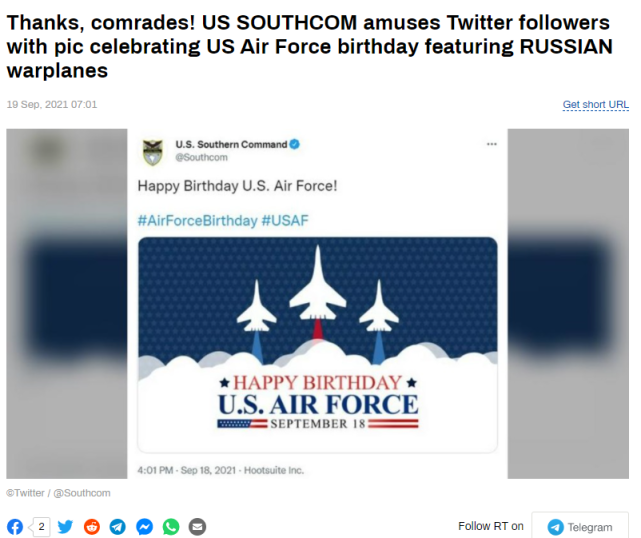Open the tweet's three-dot options menu

coord(491,145)
